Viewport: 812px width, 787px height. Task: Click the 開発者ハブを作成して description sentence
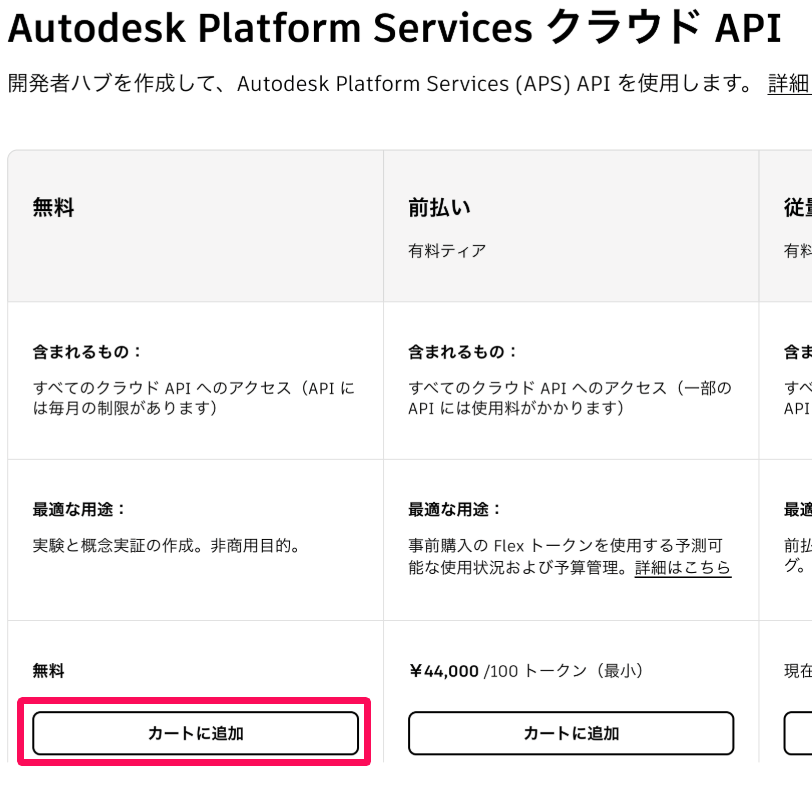click(381, 83)
